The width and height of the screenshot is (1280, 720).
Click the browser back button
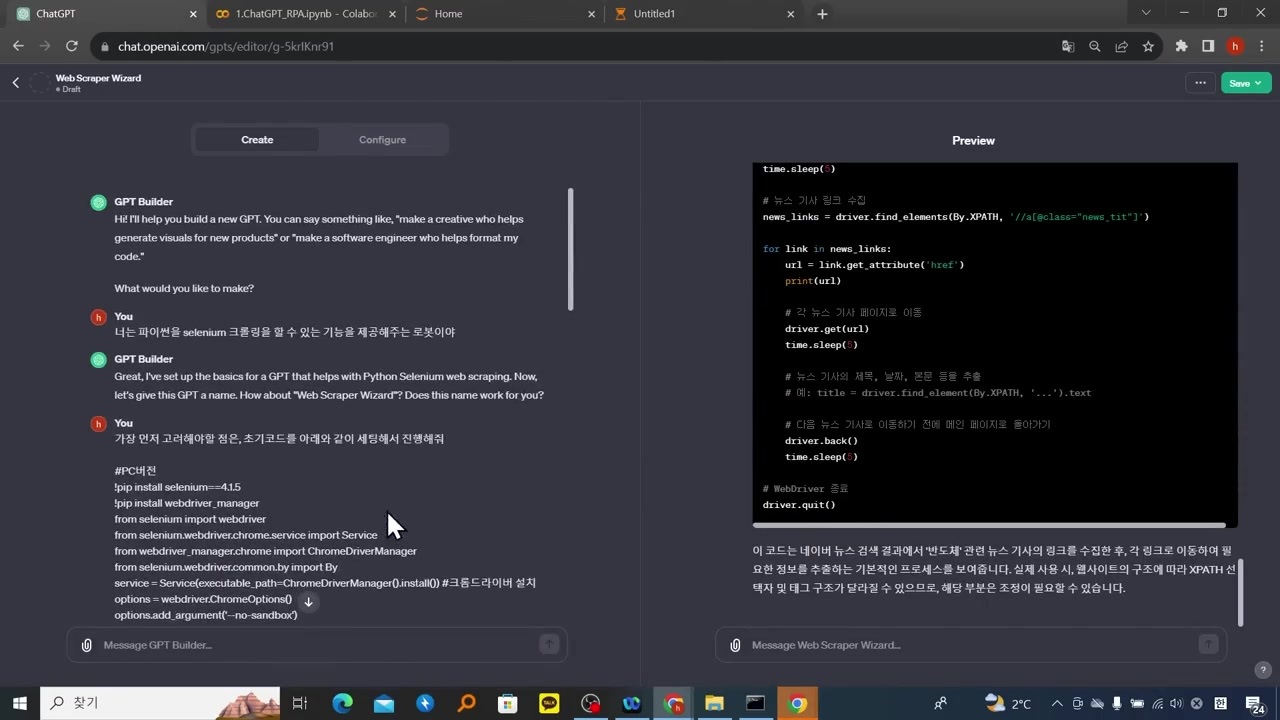[x=18, y=46]
